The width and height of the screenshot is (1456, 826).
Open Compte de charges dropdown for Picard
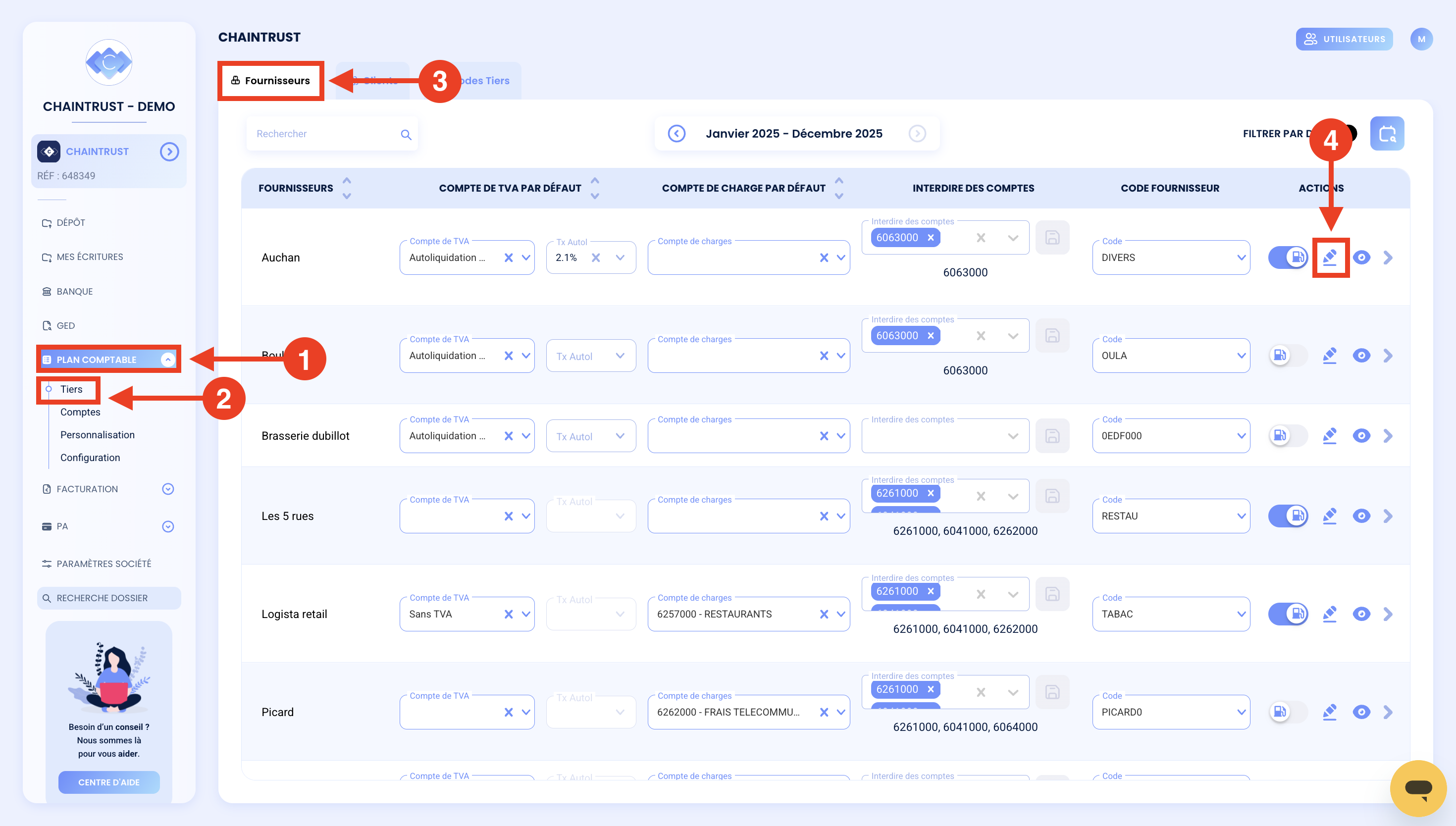pyautogui.click(x=841, y=712)
